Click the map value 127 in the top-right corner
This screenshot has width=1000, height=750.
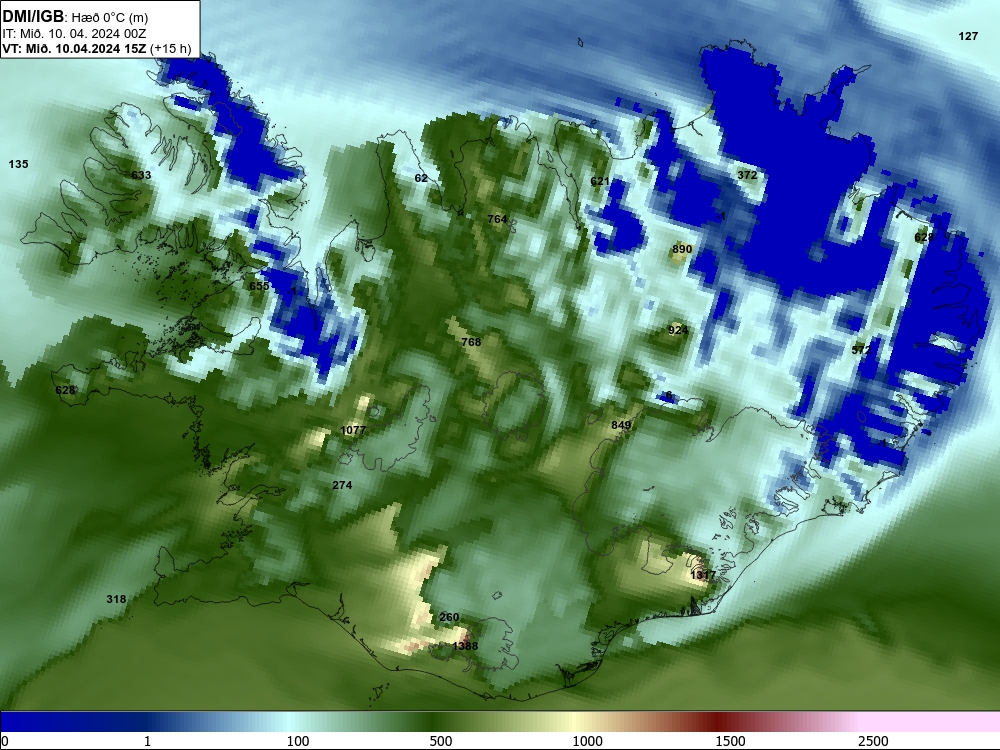pos(968,36)
